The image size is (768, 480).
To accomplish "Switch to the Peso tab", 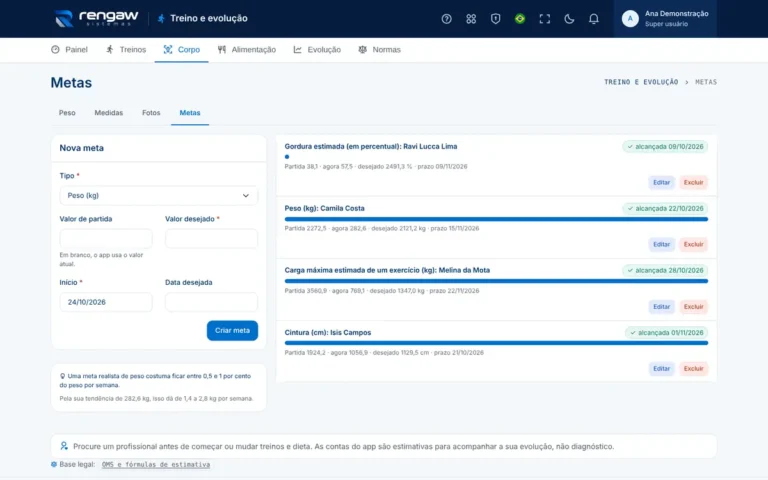I will pyautogui.click(x=67, y=113).
